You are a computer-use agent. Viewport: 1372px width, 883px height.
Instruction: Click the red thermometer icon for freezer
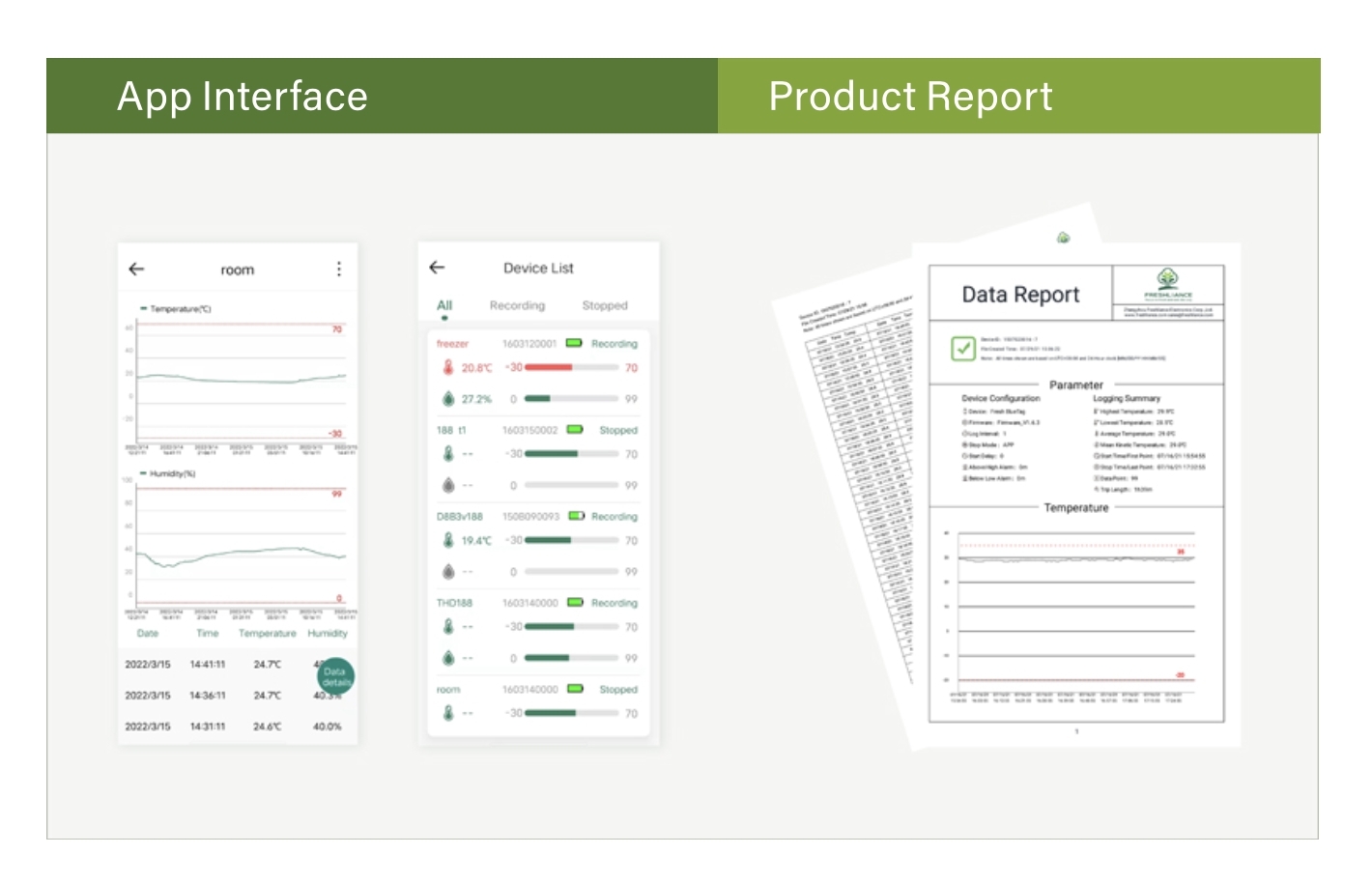point(448,368)
